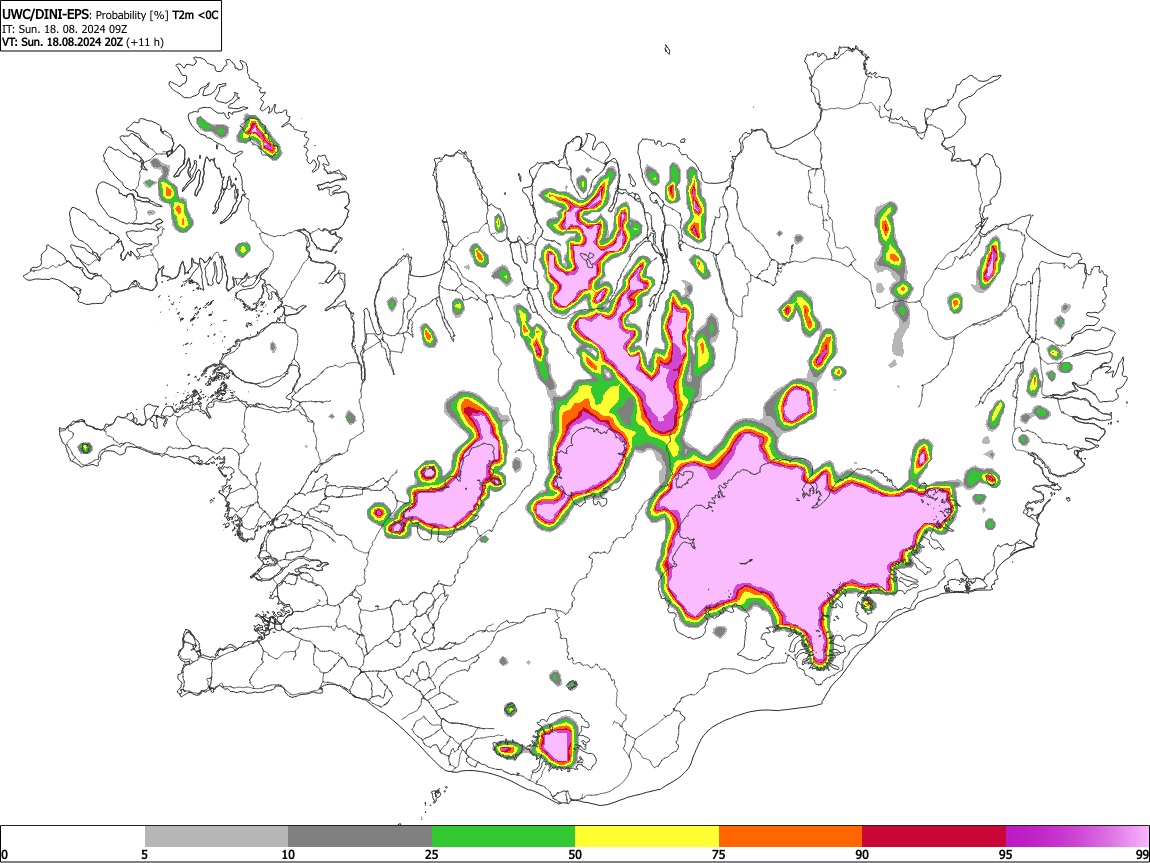Click the 'Probability [%]' header text
The image size is (1150, 863).
132,15
